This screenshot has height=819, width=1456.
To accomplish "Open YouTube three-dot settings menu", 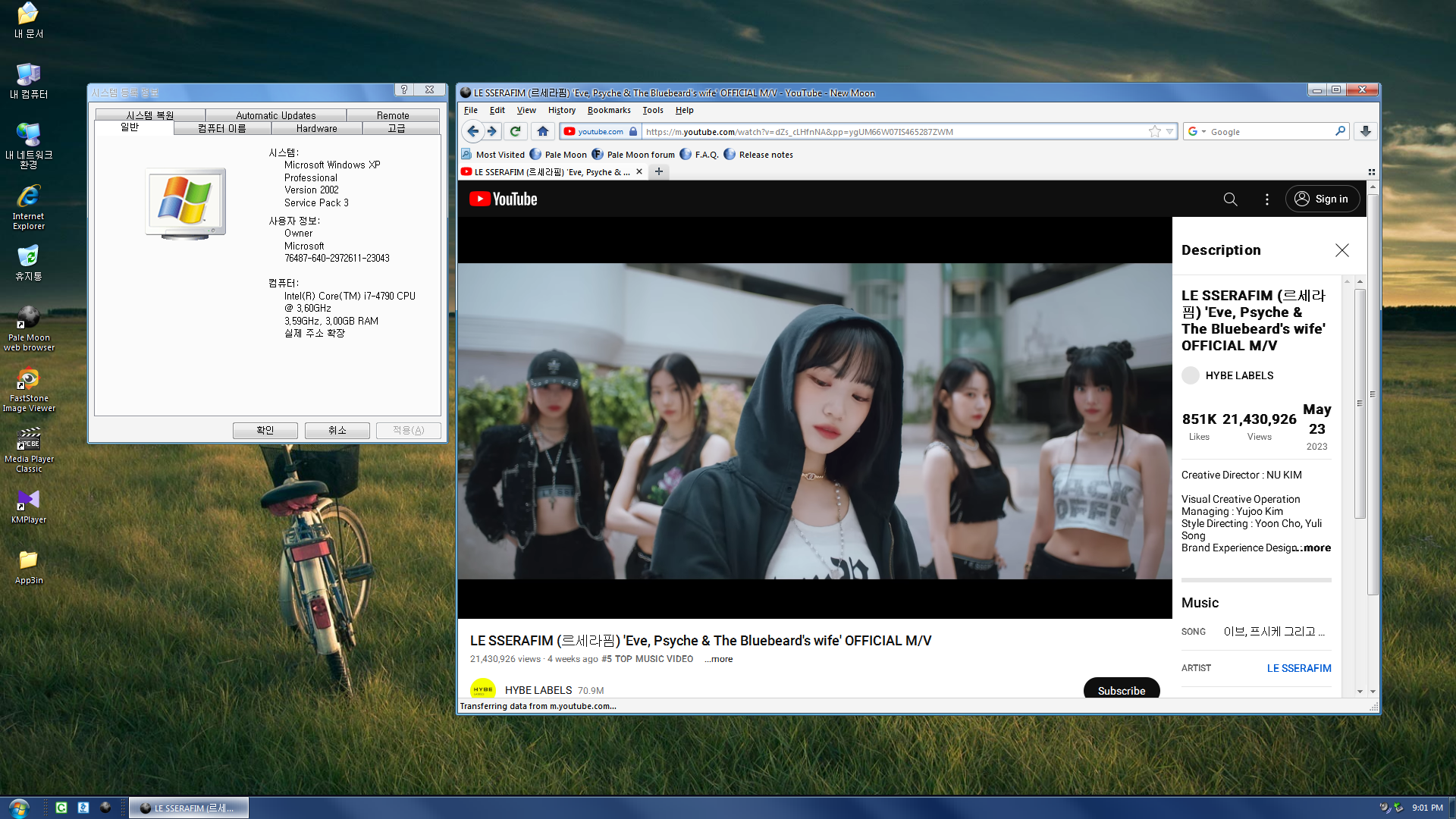I will (x=1266, y=199).
